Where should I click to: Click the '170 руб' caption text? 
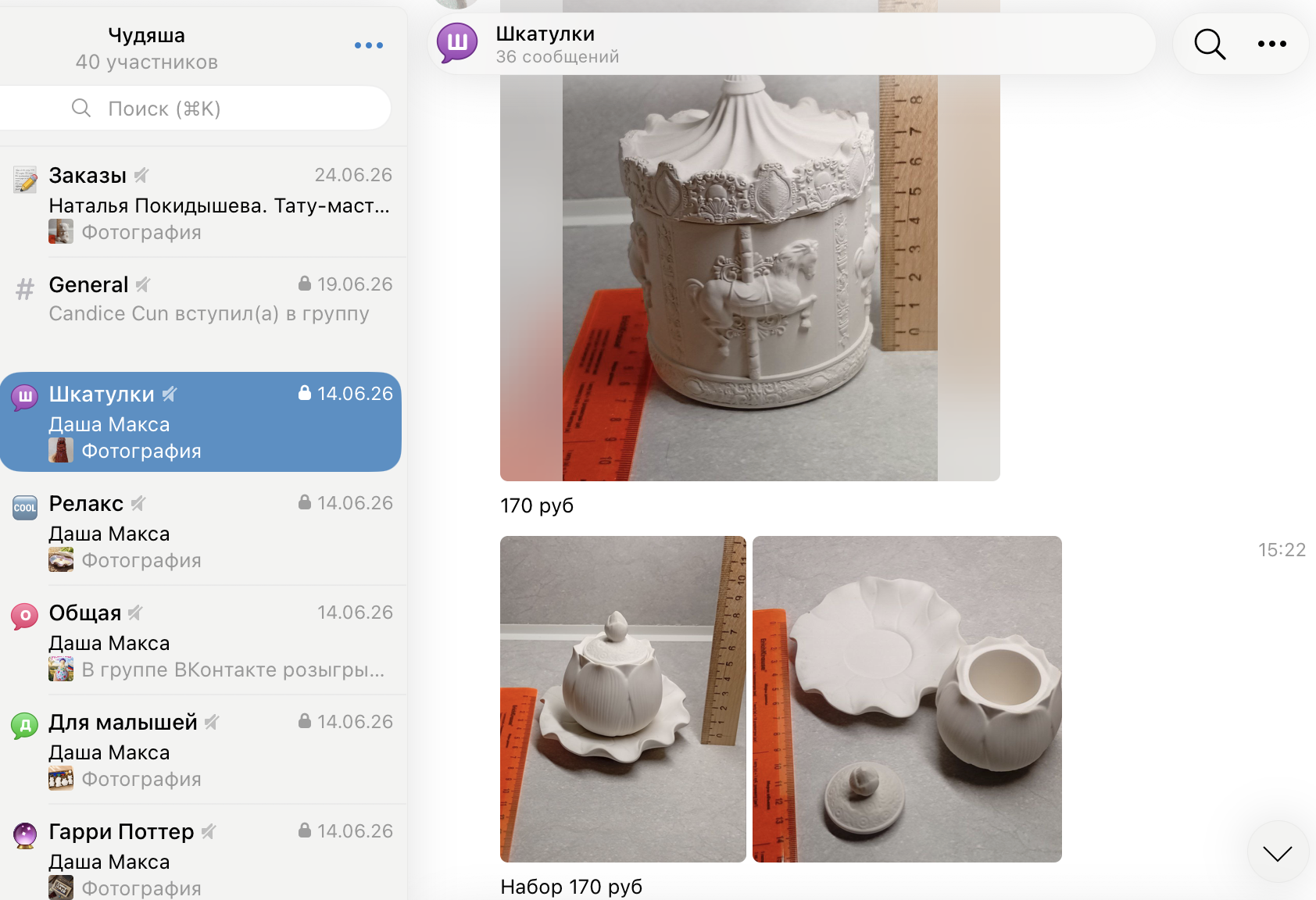pos(537,505)
